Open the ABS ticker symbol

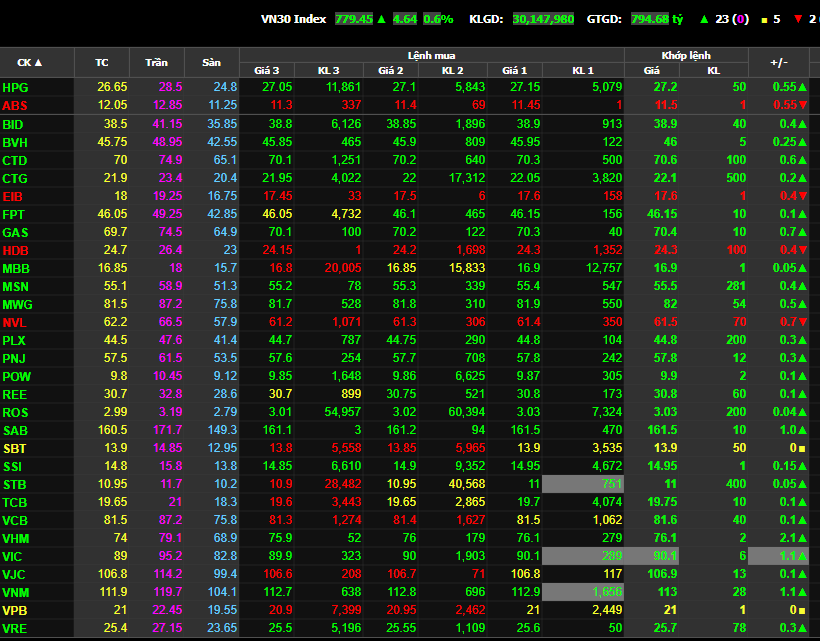tap(15, 106)
